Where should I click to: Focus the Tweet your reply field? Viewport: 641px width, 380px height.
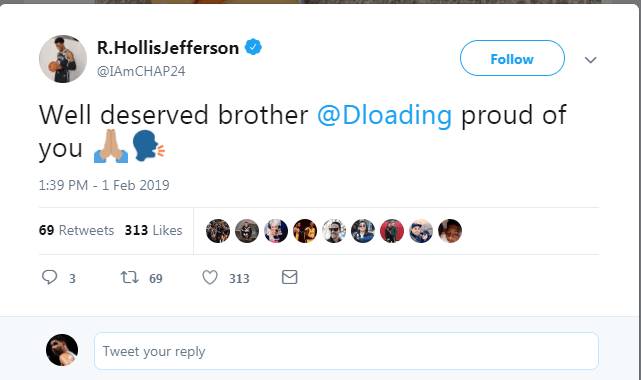(346, 351)
